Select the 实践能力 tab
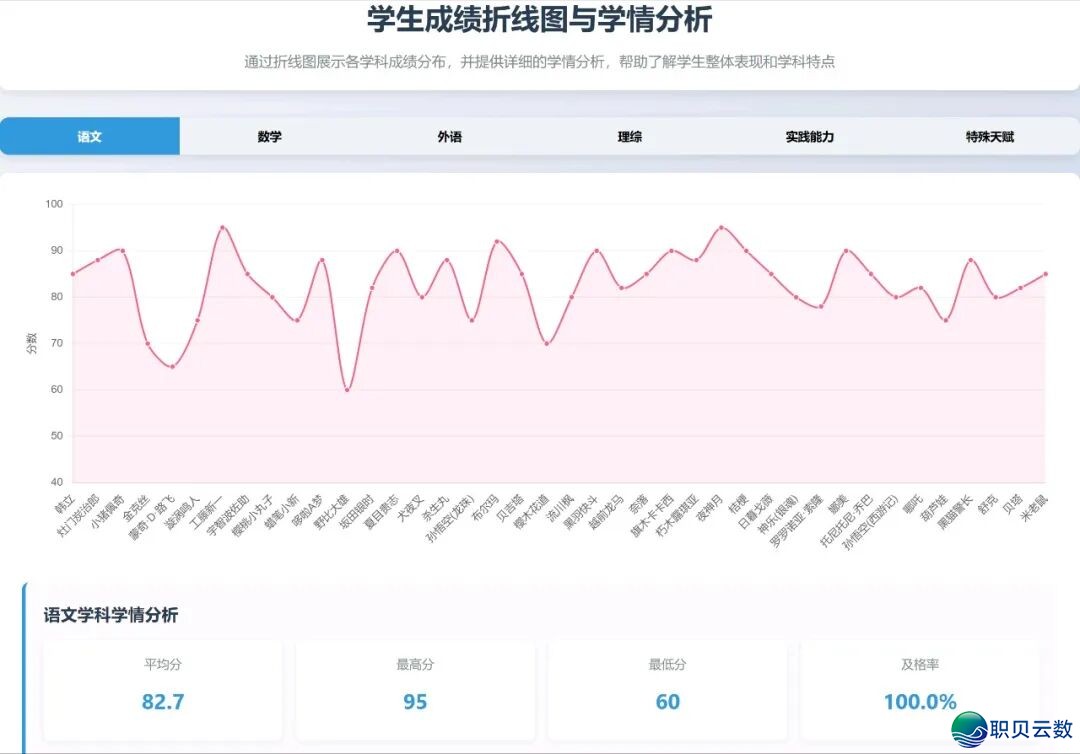The image size is (1080, 754). tap(809, 136)
